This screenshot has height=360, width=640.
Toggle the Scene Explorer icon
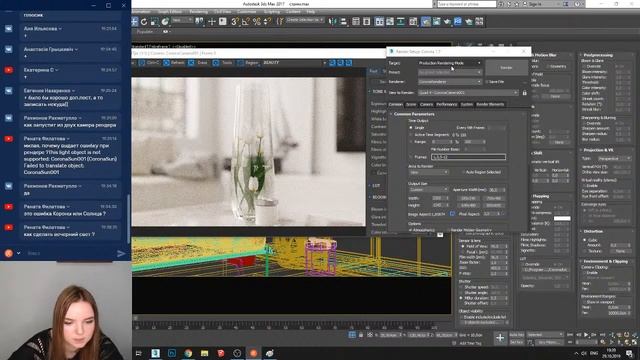pyautogui.click(x=356, y=21)
